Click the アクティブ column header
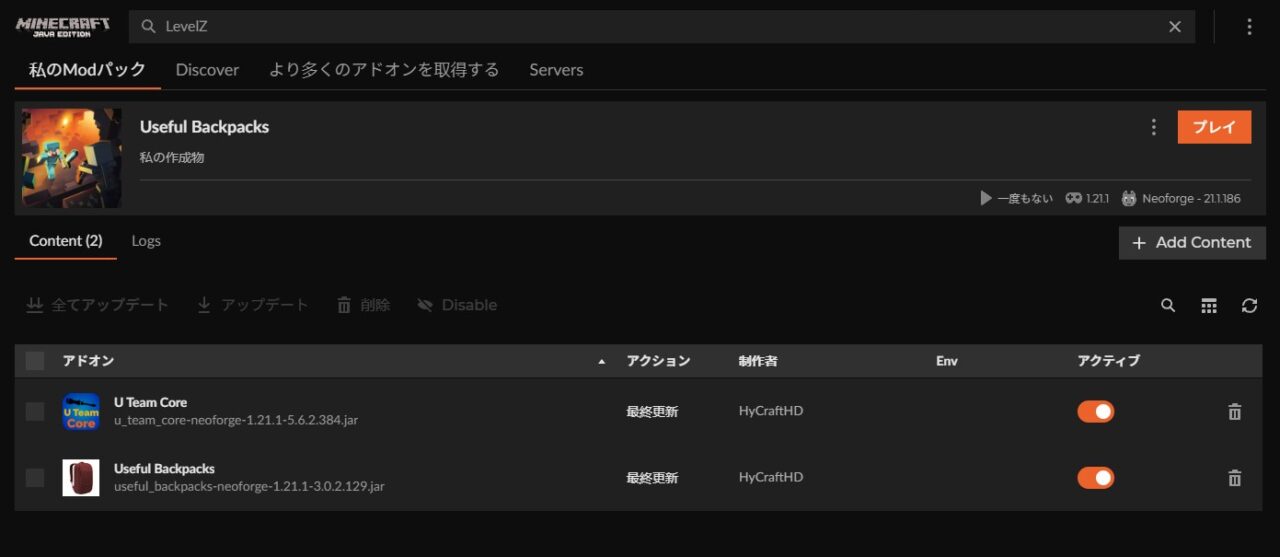The width and height of the screenshot is (1280, 557). (1108, 361)
